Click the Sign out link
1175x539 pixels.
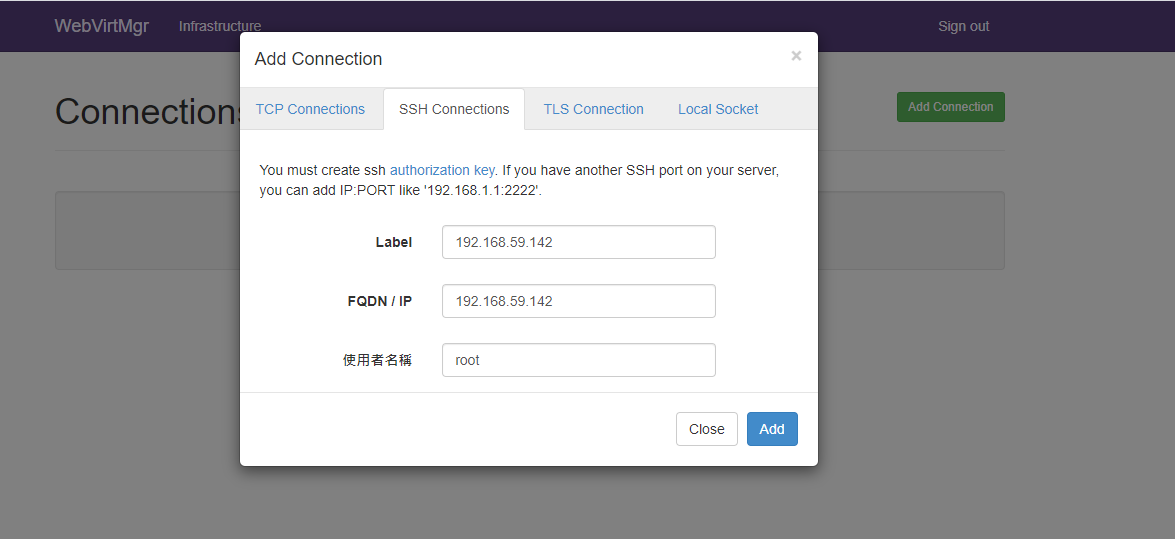pos(964,26)
